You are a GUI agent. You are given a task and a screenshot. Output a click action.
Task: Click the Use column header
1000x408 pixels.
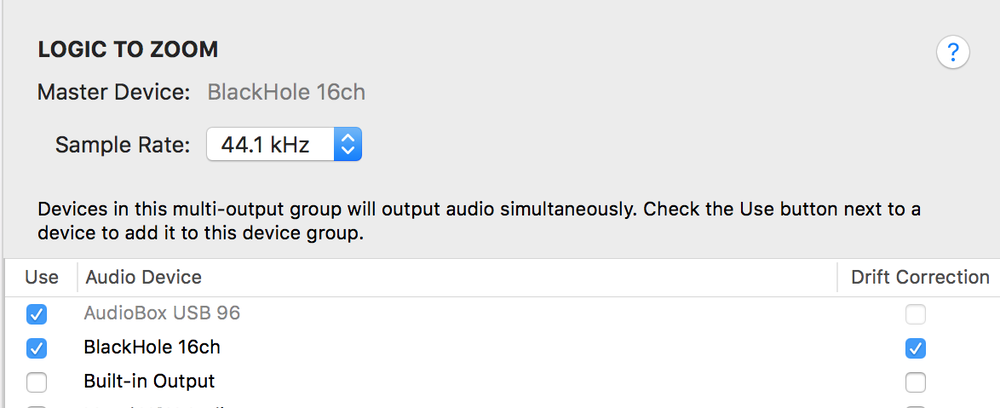[41, 277]
